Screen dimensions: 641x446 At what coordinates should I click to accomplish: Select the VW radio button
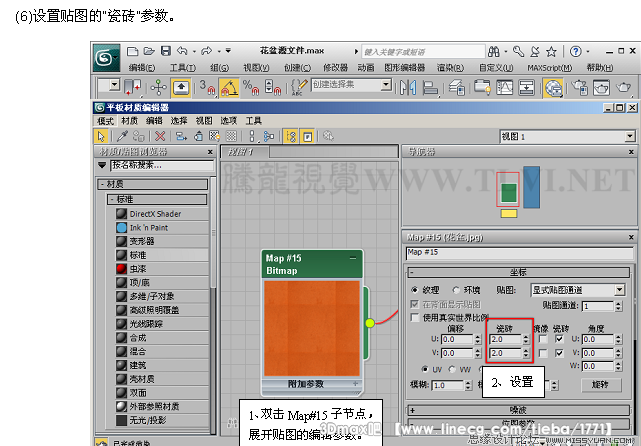click(x=452, y=369)
